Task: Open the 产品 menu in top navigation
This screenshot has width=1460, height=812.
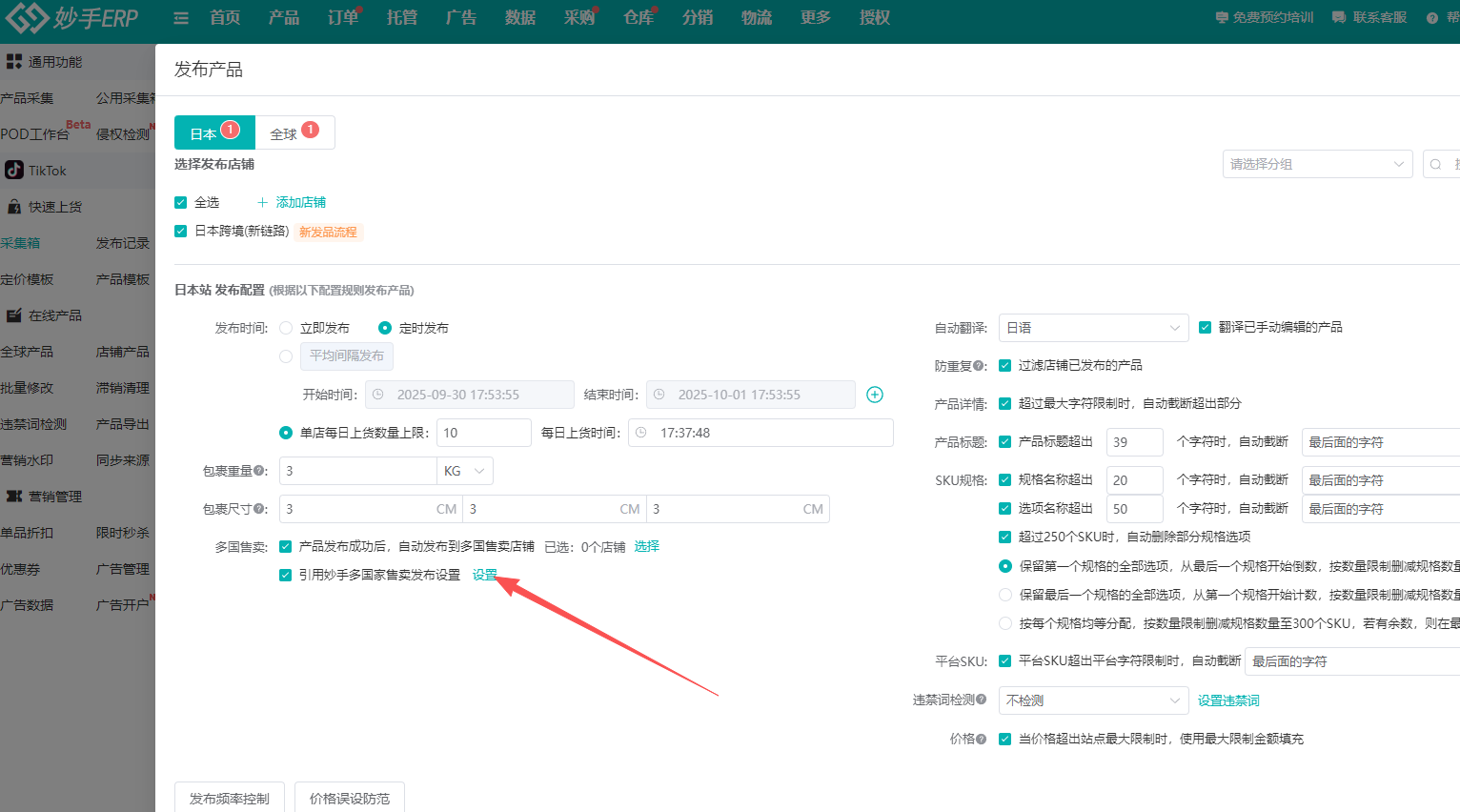Action: pyautogui.click(x=284, y=16)
